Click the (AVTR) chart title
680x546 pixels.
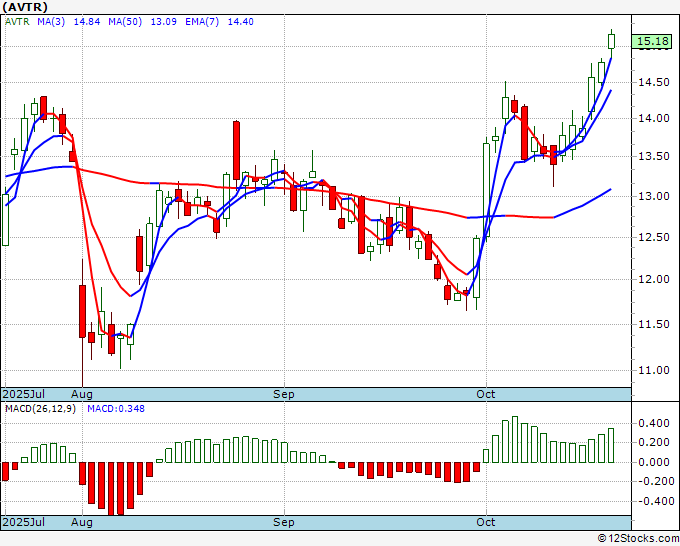(25, 7)
